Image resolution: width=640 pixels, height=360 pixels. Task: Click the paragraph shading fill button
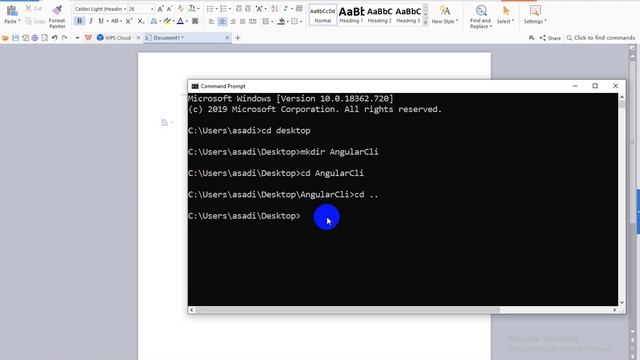(281, 21)
